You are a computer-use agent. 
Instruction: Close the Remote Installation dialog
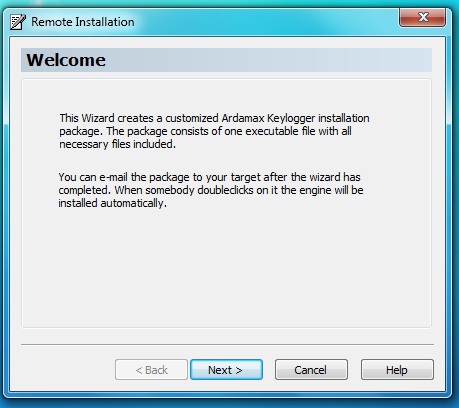422,17
